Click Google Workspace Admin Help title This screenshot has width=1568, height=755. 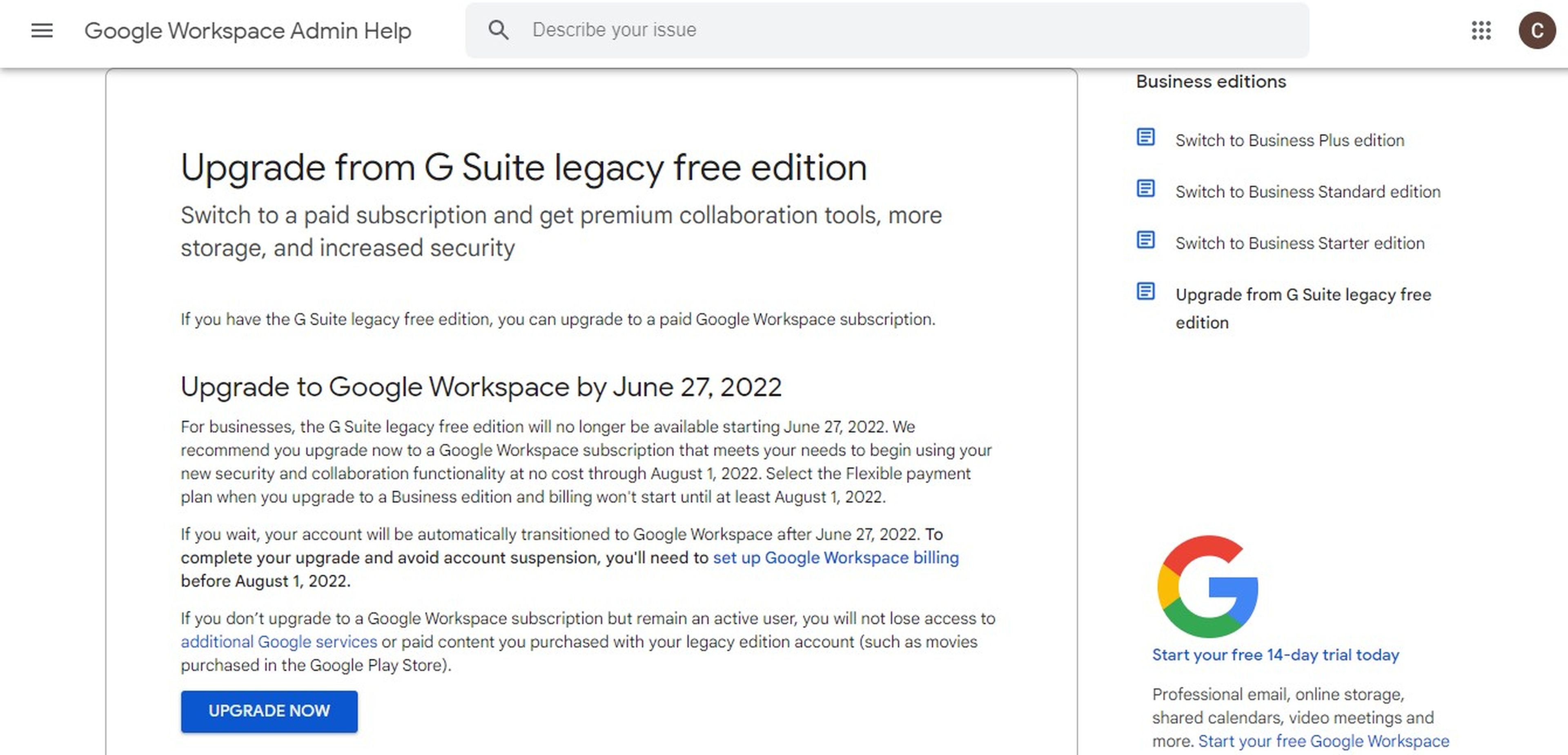248,31
